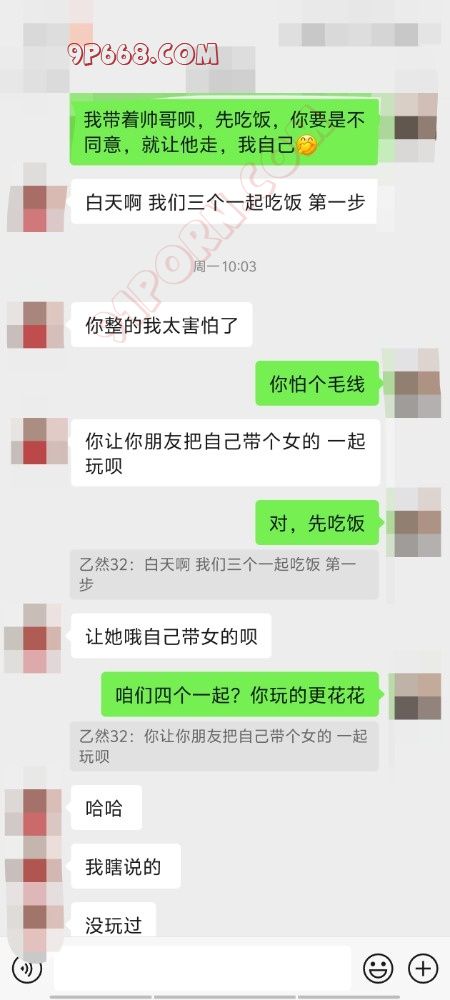Select the 没玩过 message bubble
Image resolution: width=450 pixels, height=1000 pixels.
[x=113, y=921]
